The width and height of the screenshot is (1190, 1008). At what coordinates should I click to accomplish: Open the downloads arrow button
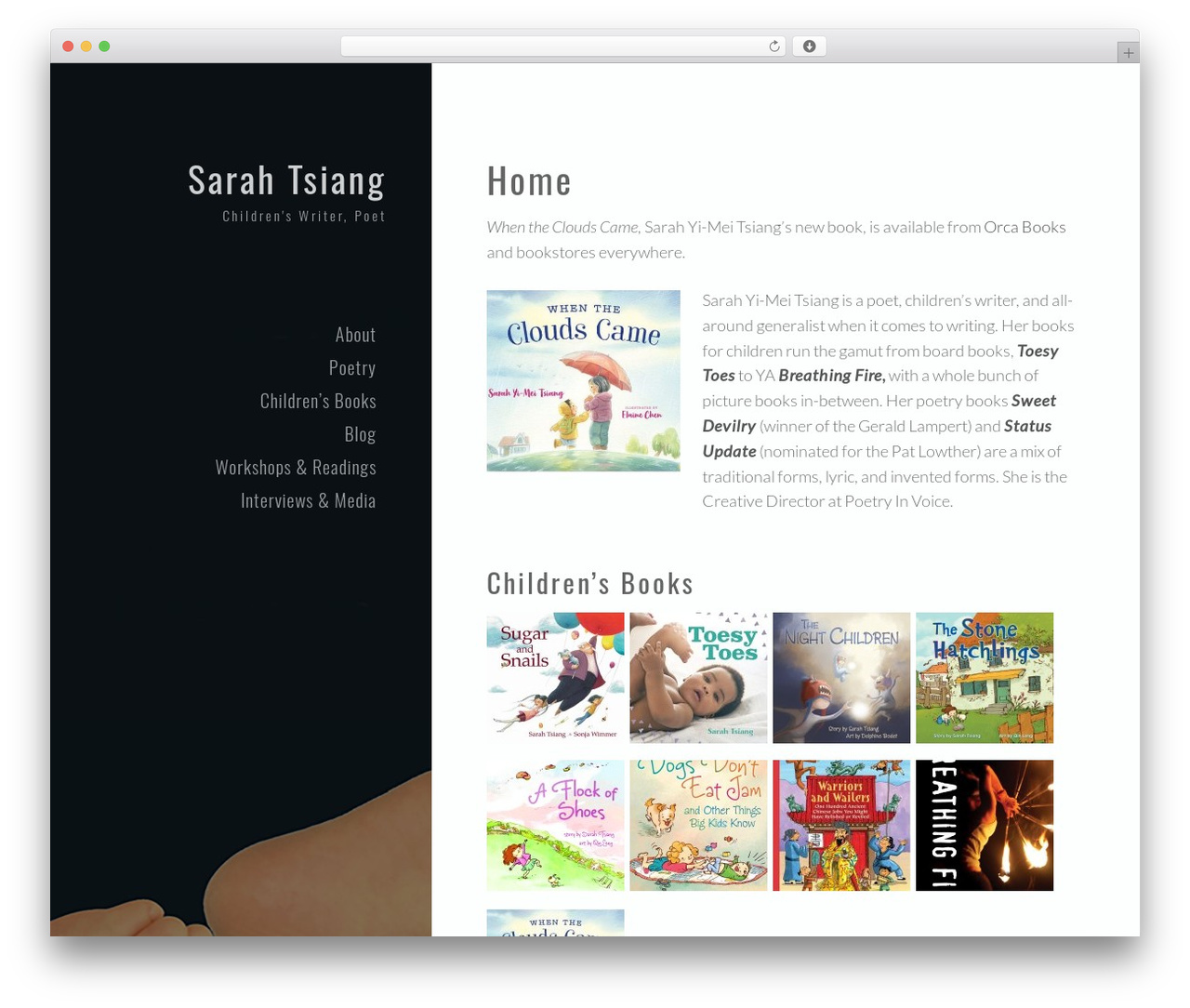809,46
